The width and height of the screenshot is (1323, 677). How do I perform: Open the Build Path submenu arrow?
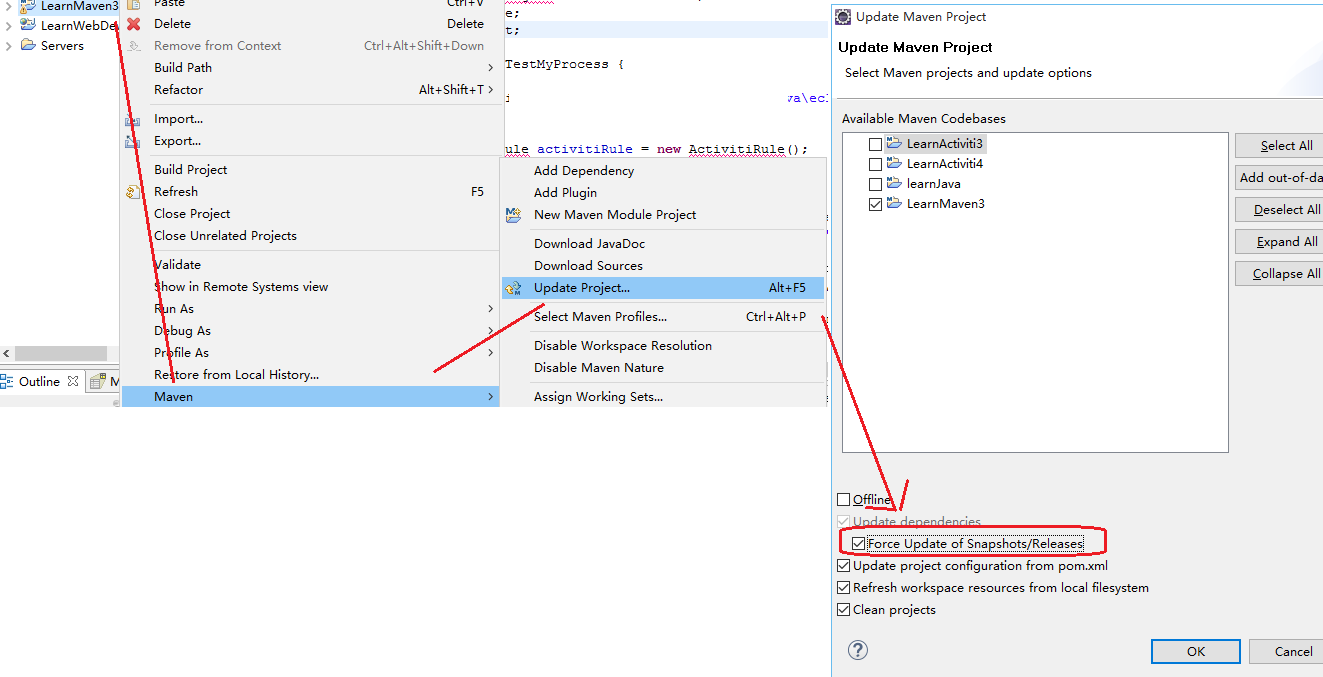[491, 68]
